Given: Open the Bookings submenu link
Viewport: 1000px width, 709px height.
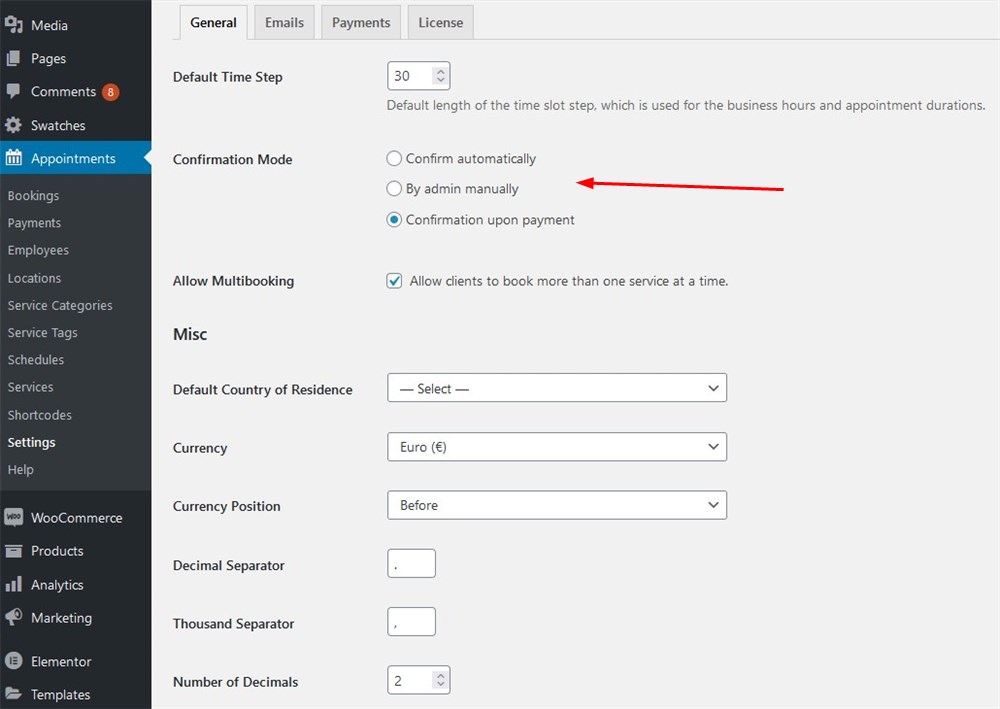Looking at the screenshot, I should click(x=33, y=196).
